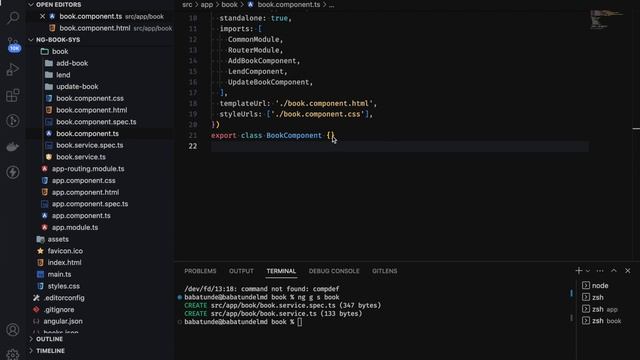Select the TERMINAL tab

click(x=281, y=271)
